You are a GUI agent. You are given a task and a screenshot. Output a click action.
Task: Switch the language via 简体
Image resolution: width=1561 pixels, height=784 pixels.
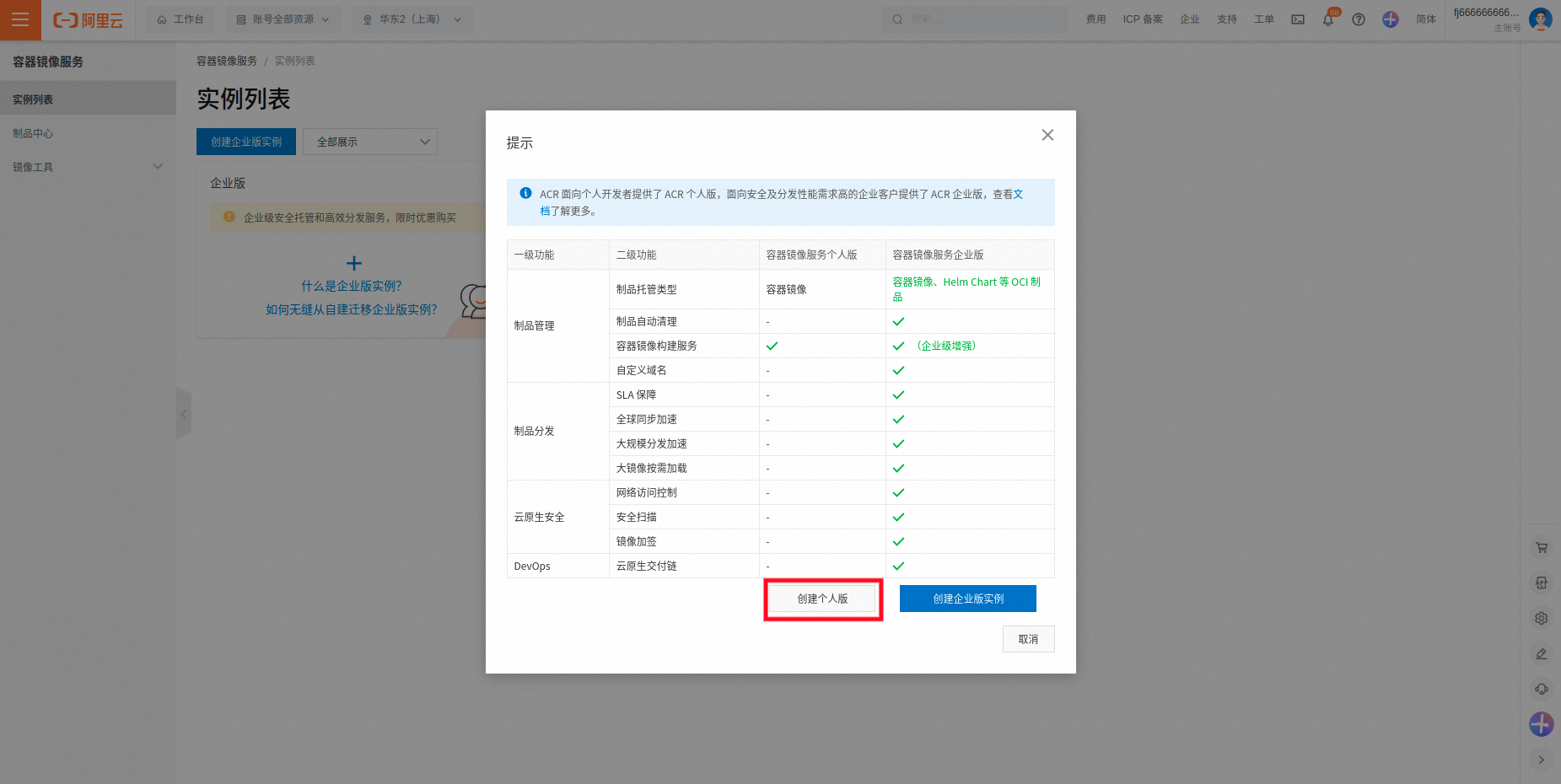coord(1426,19)
